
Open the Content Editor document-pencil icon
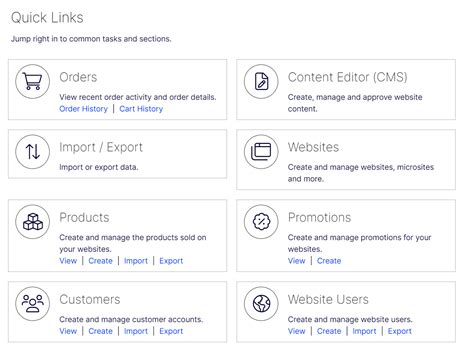(x=261, y=81)
